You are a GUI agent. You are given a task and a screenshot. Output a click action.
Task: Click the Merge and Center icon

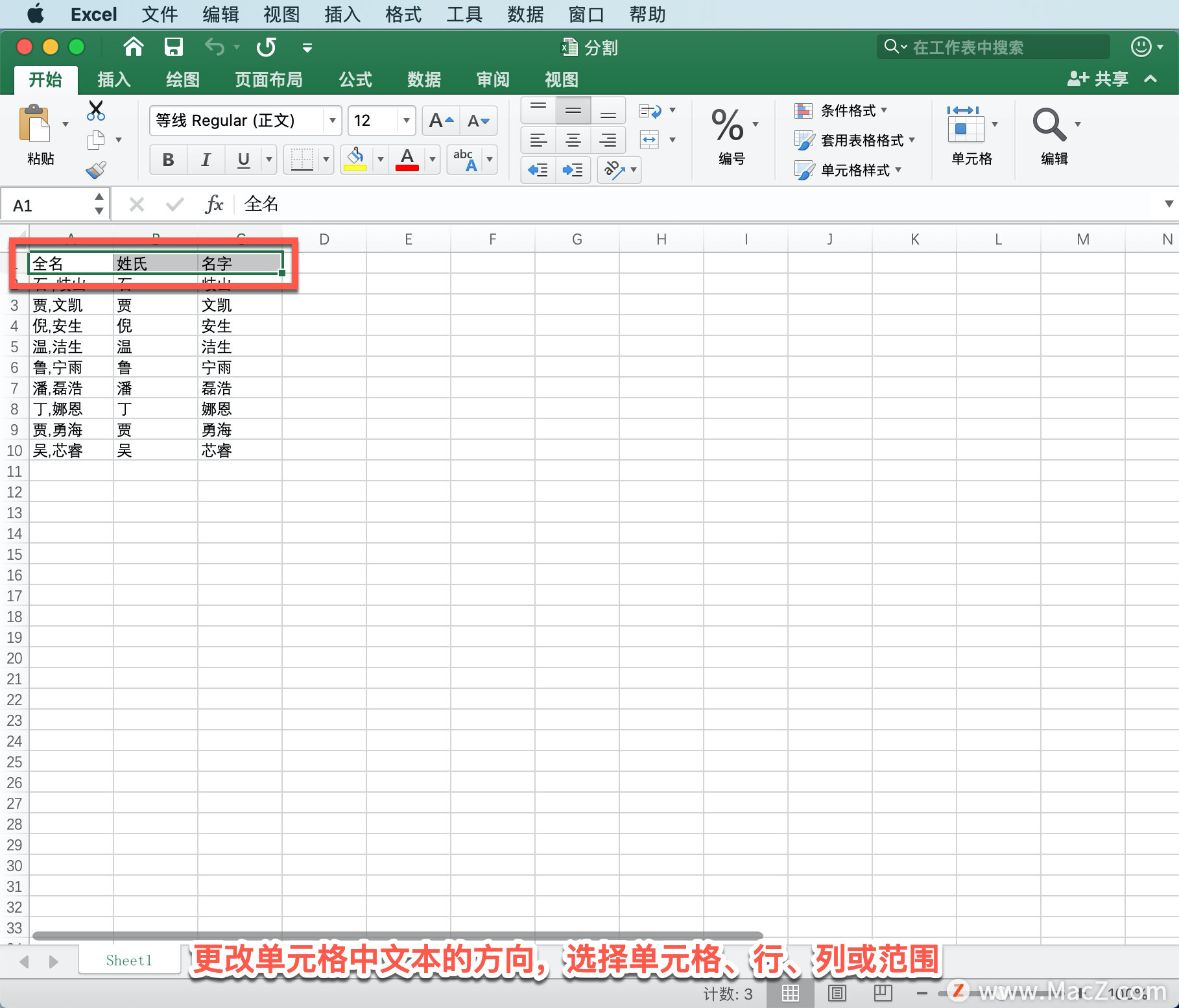pyautogui.click(x=649, y=139)
